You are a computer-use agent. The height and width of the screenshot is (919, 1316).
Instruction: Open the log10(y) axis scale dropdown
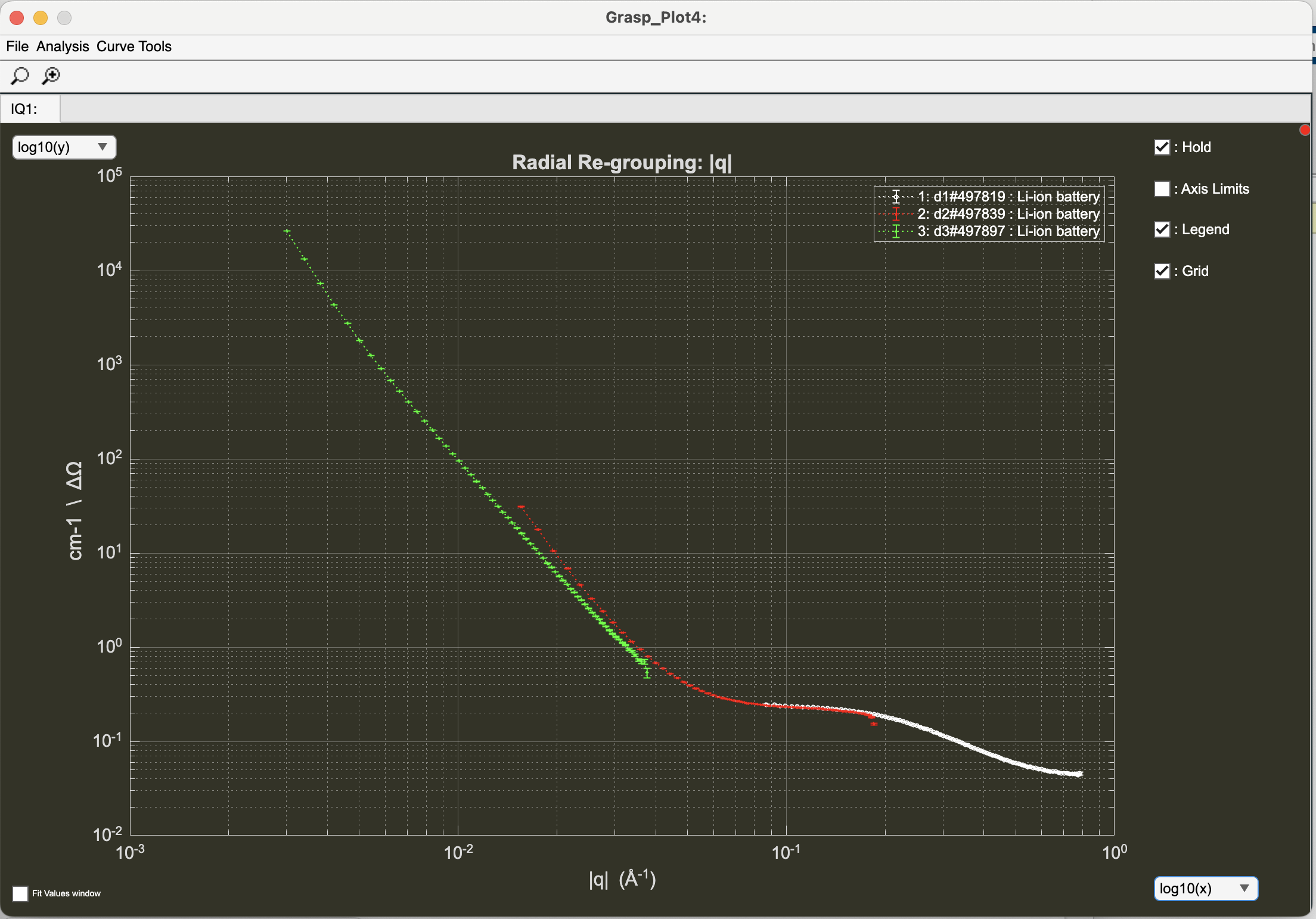click(63, 147)
